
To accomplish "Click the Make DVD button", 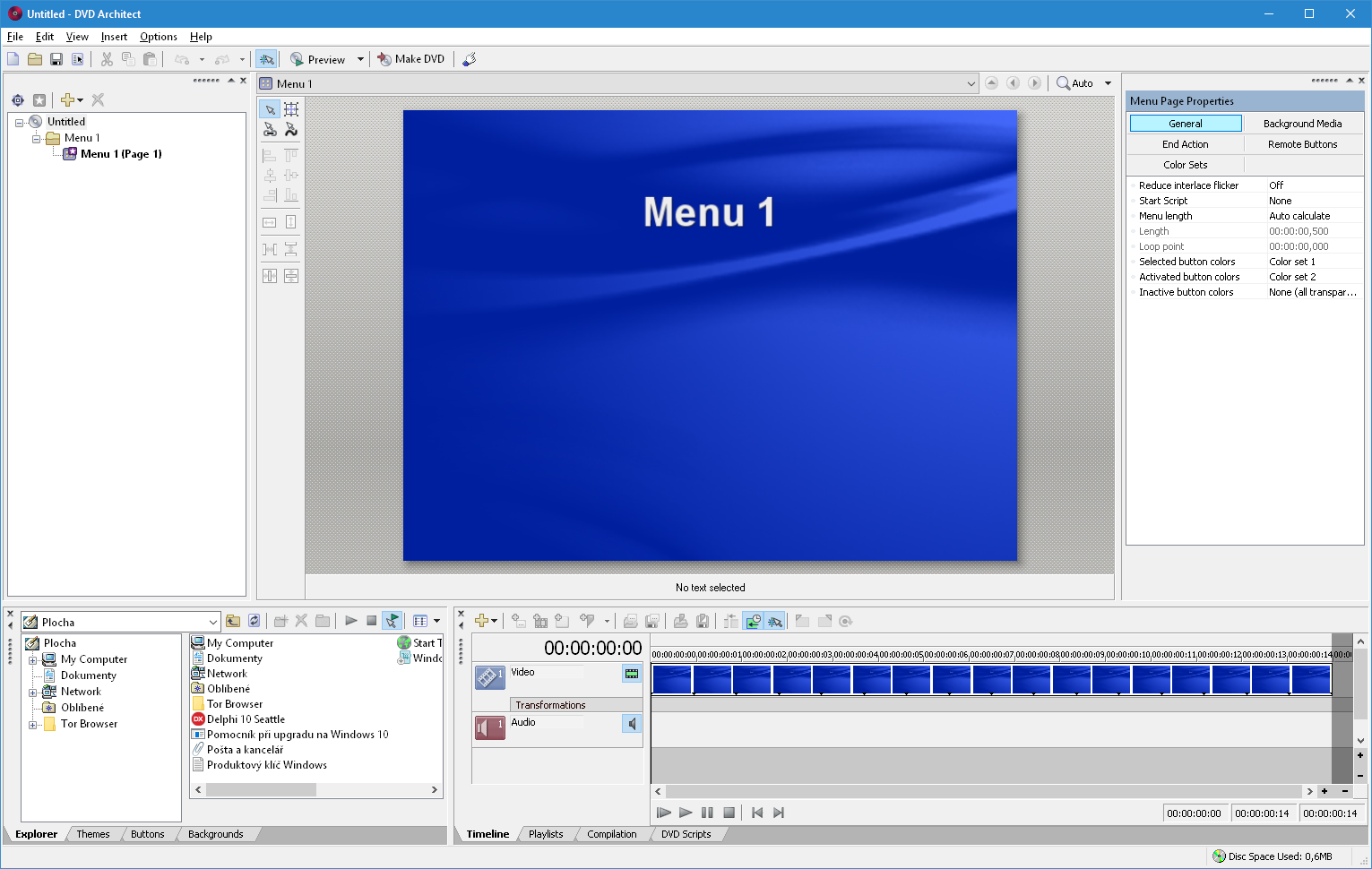I will point(411,59).
